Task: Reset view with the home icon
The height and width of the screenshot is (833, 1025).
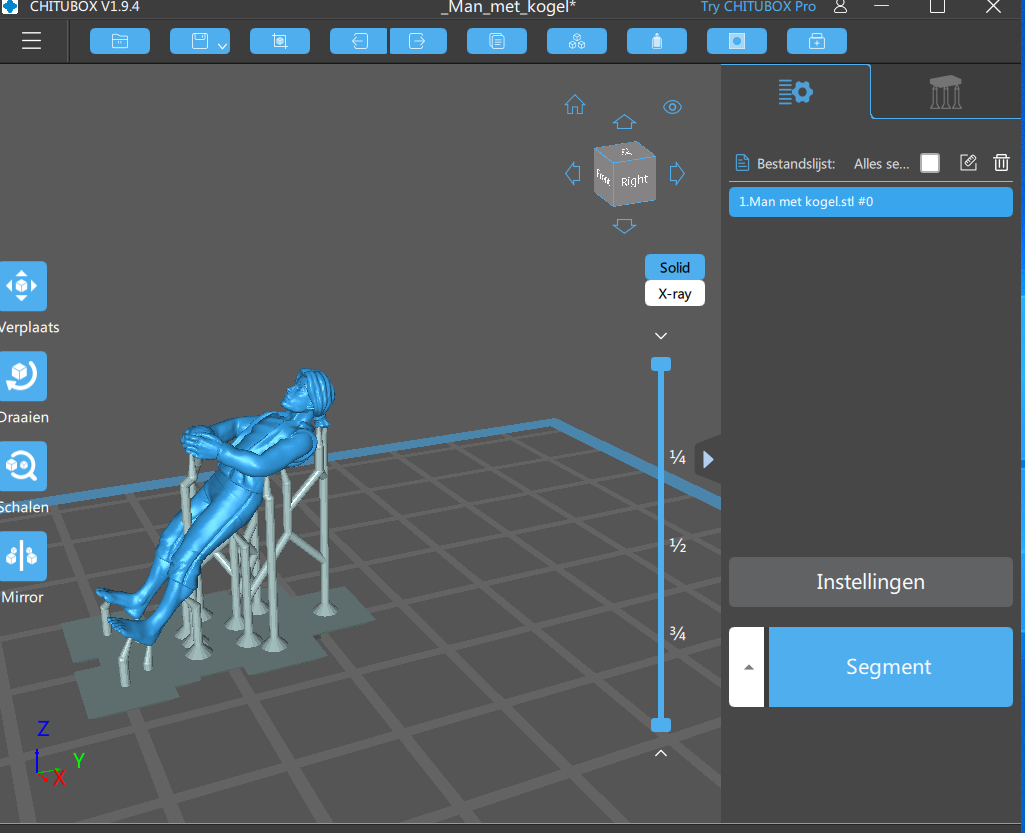Action: click(575, 105)
